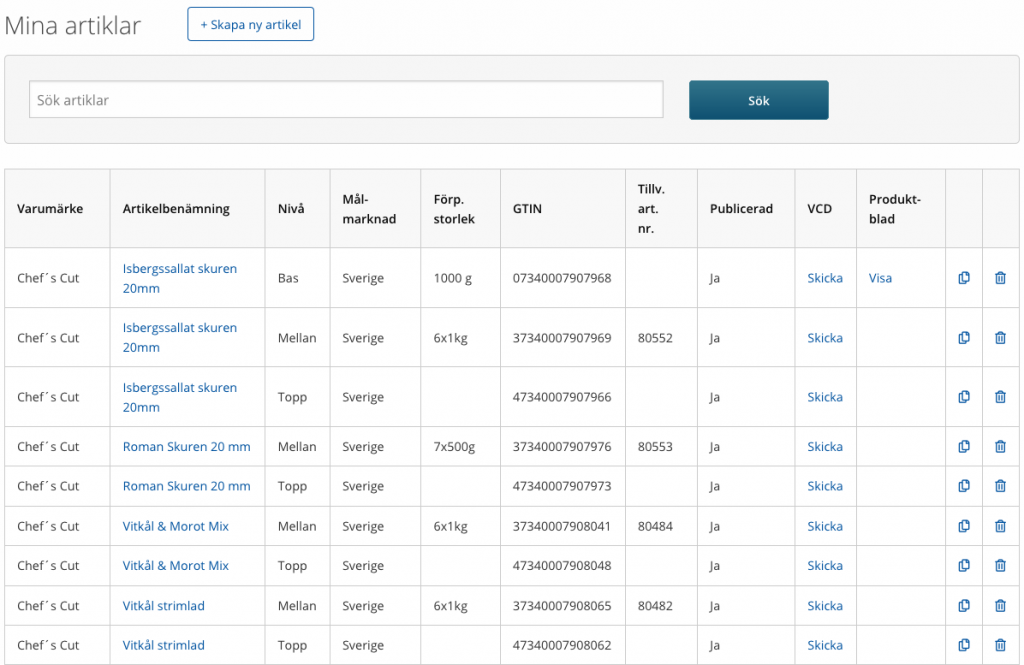Click Skicka for GTIN 47340007908048
Viewport: 1024px width, 665px height.
pos(825,566)
